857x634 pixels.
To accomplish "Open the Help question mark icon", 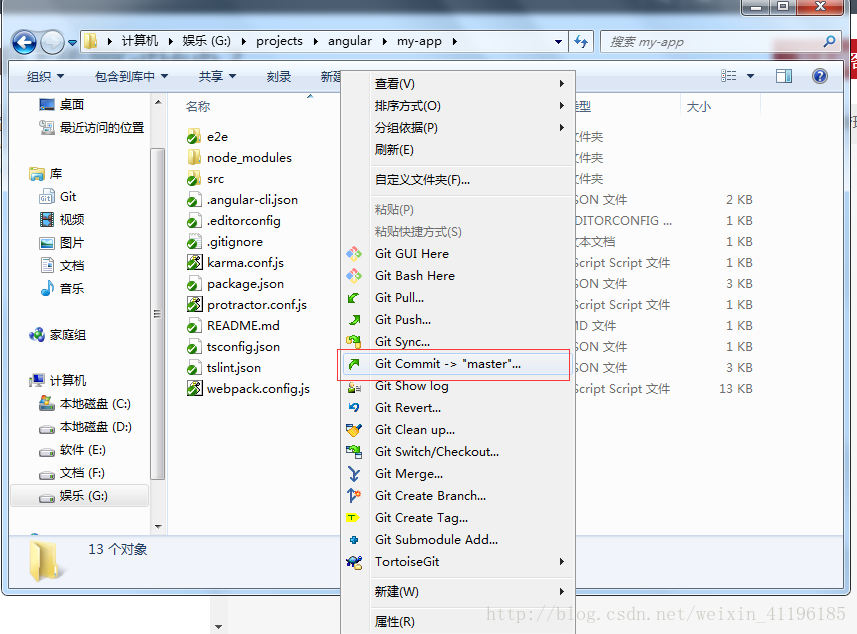I will [819, 76].
